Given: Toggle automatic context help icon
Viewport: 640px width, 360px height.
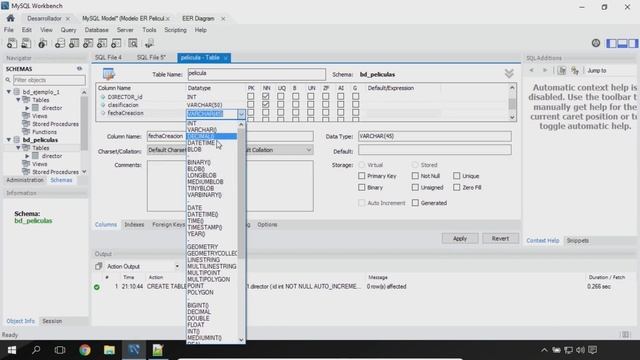Looking at the screenshot, I should pyautogui.click(x=562, y=71).
